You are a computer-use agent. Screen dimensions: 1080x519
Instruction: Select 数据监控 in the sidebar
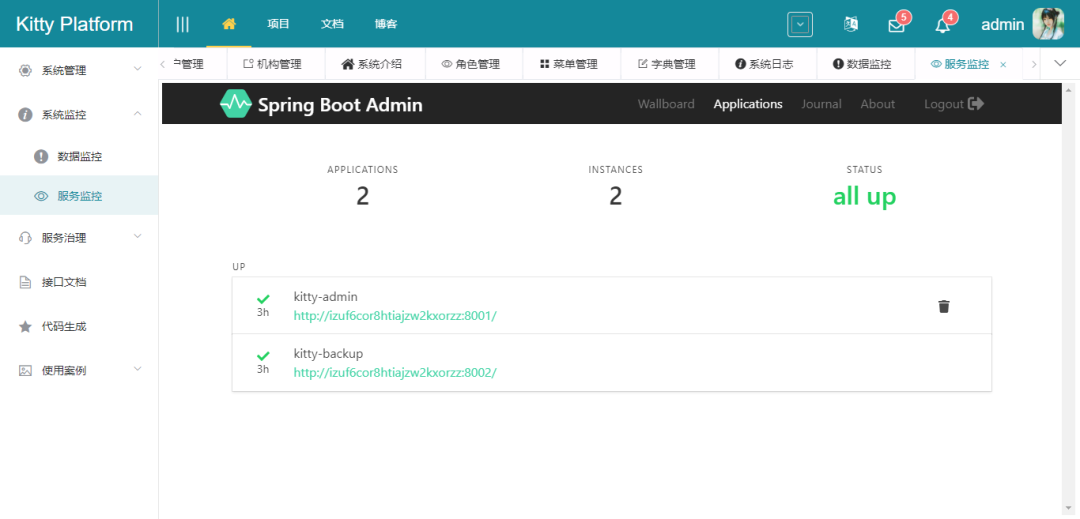click(x=79, y=156)
